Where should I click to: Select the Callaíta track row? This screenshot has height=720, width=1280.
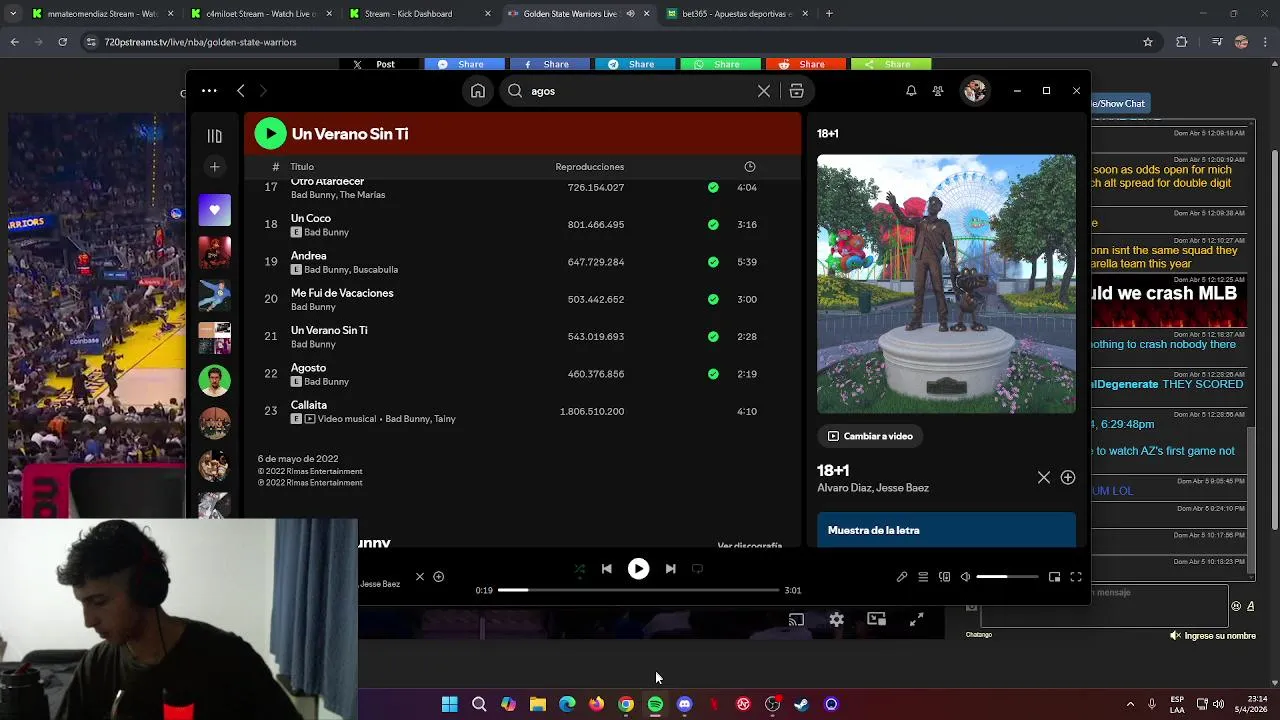pyautogui.click(x=523, y=411)
